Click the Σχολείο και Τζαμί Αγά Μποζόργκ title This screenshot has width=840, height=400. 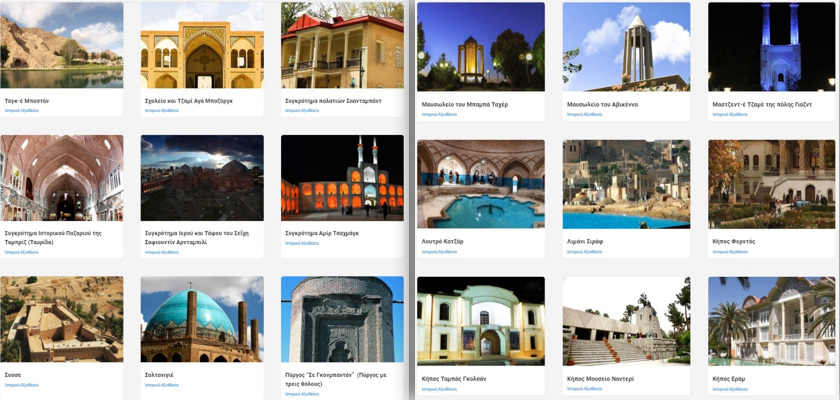pyautogui.click(x=189, y=101)
